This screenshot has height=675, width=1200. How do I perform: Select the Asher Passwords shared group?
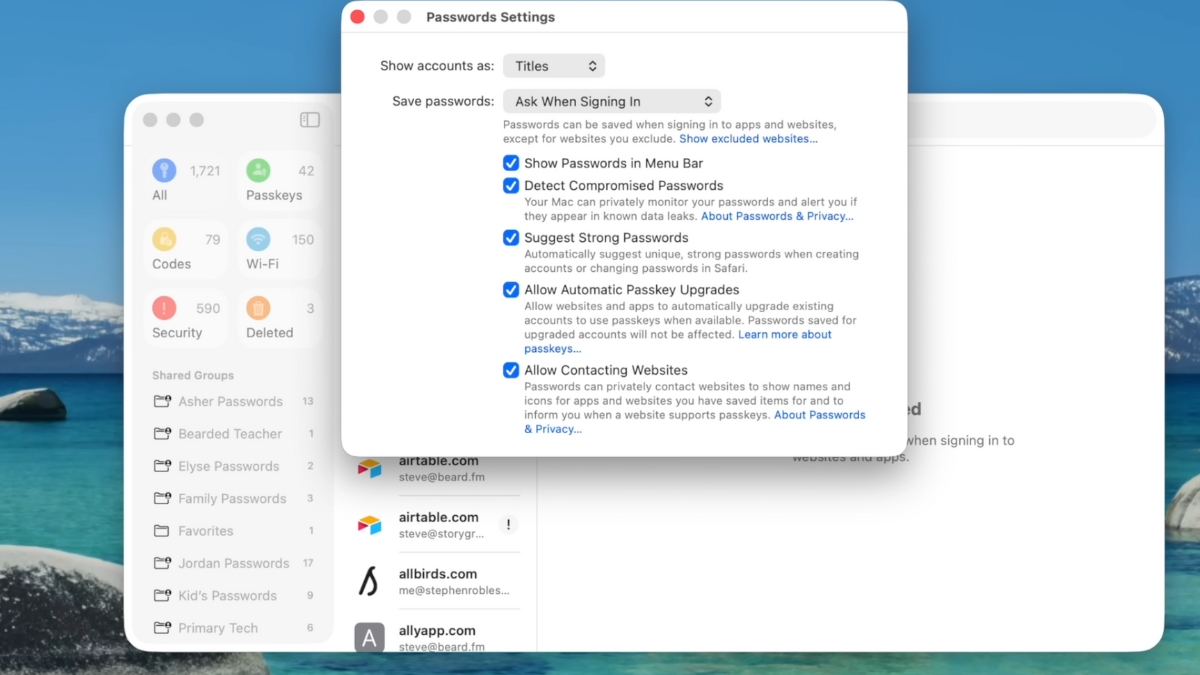pos(230,402)
